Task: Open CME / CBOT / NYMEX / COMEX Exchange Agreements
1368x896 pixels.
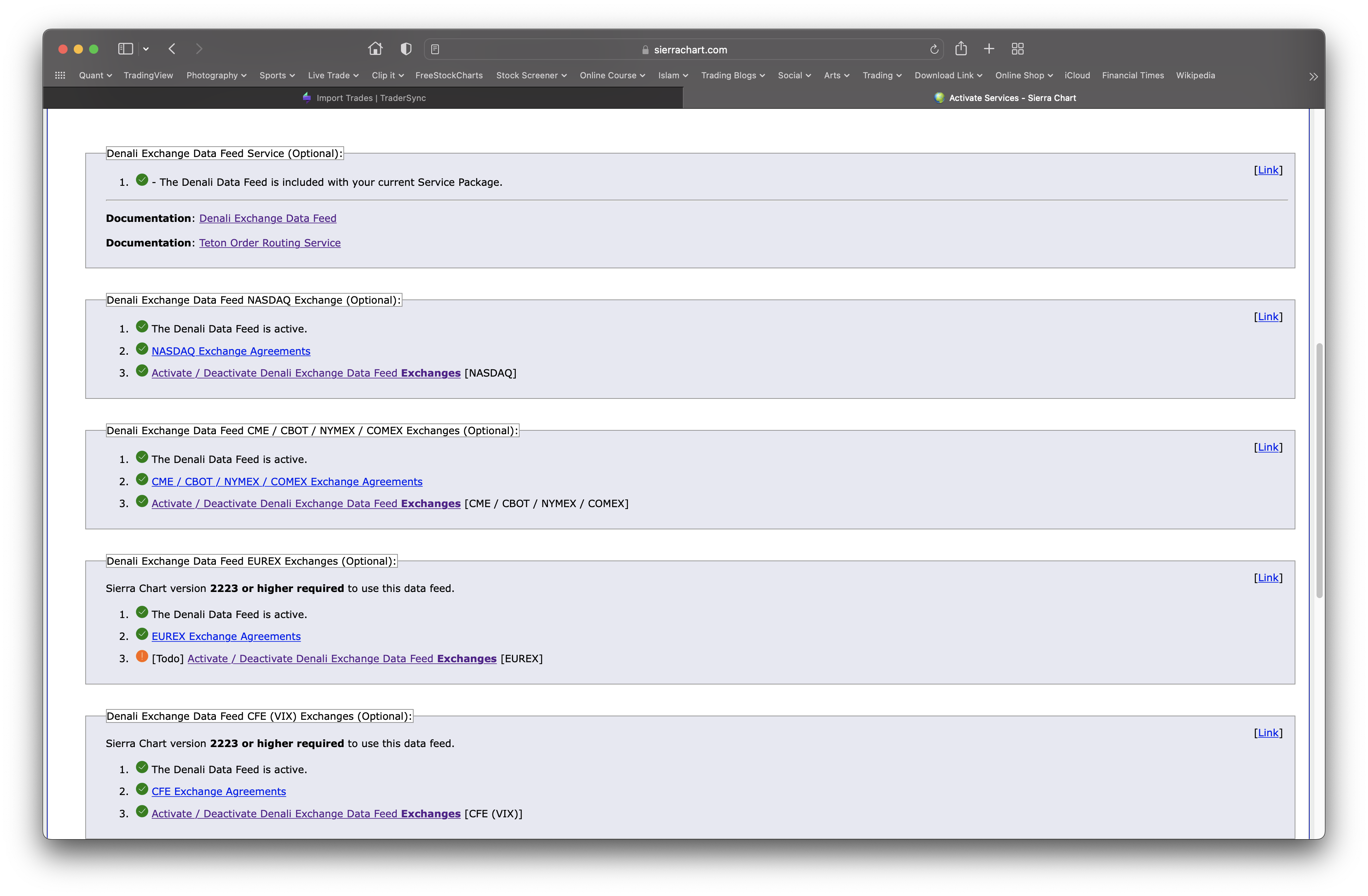Action: (x=287, y=482)
